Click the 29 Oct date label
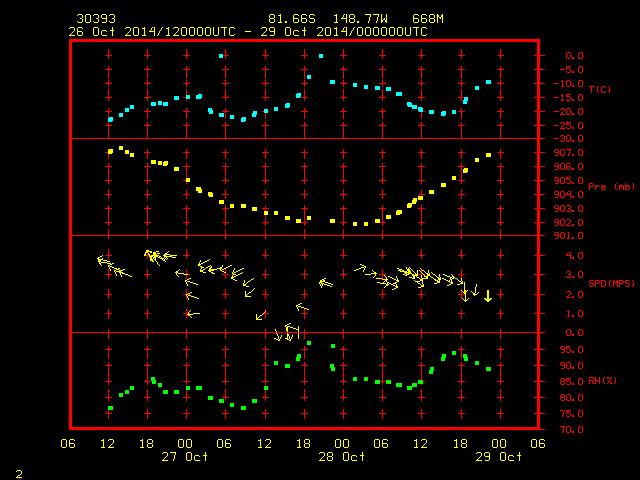The image size is (640, 480). coord(498,456)
